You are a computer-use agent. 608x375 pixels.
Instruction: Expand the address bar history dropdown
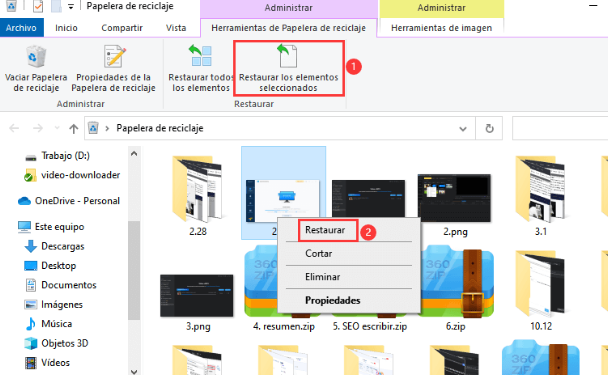pyautogui.click(x=463, y=128)
